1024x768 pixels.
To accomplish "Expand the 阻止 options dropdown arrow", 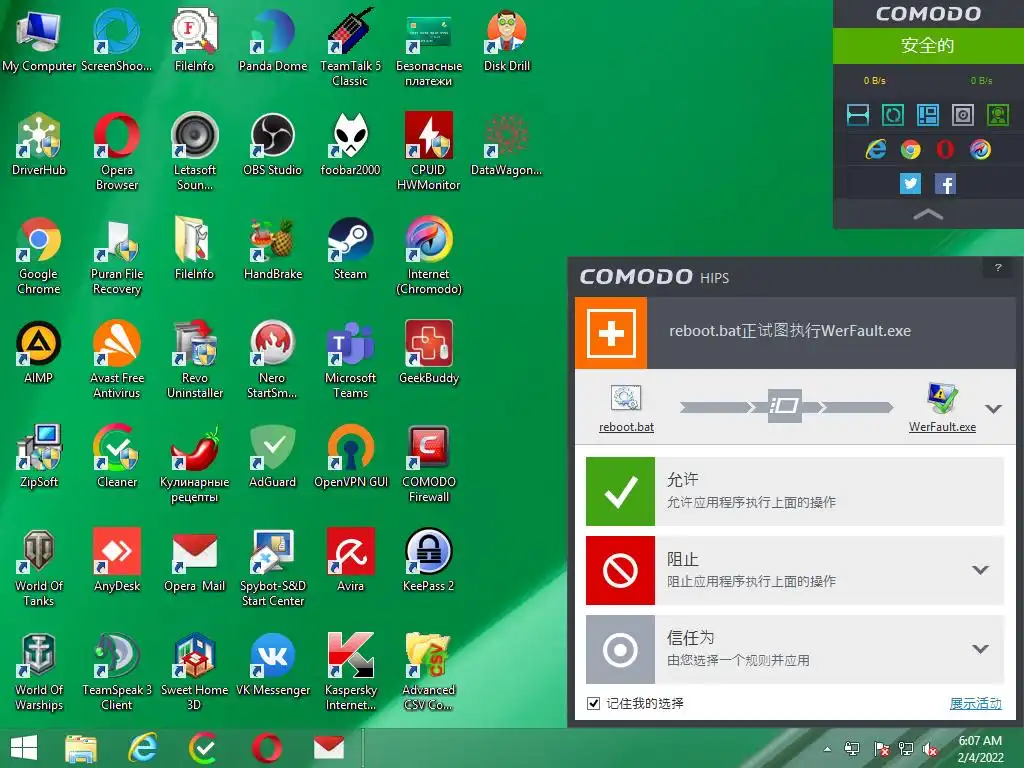I will 980,570.
